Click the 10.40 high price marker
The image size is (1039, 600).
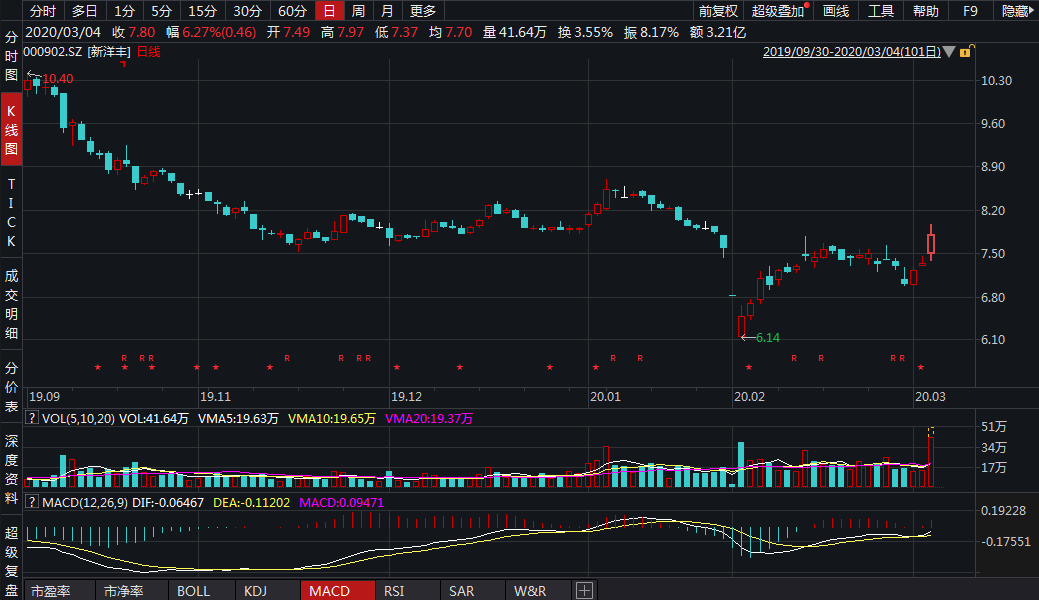[58, 78]
